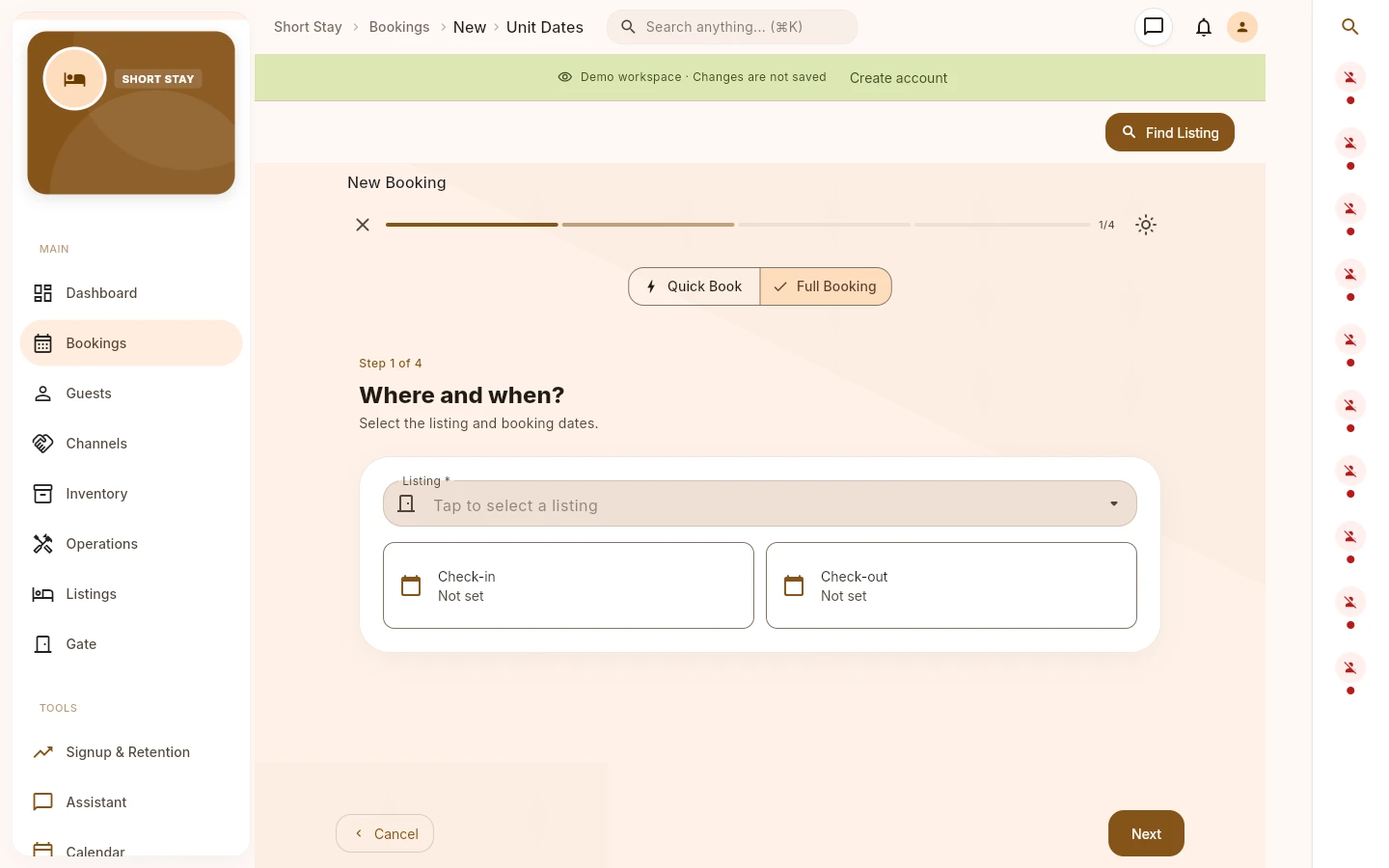Click the first progress bar segment
This screenshot has width=1389, height=868.
point(472,225)
